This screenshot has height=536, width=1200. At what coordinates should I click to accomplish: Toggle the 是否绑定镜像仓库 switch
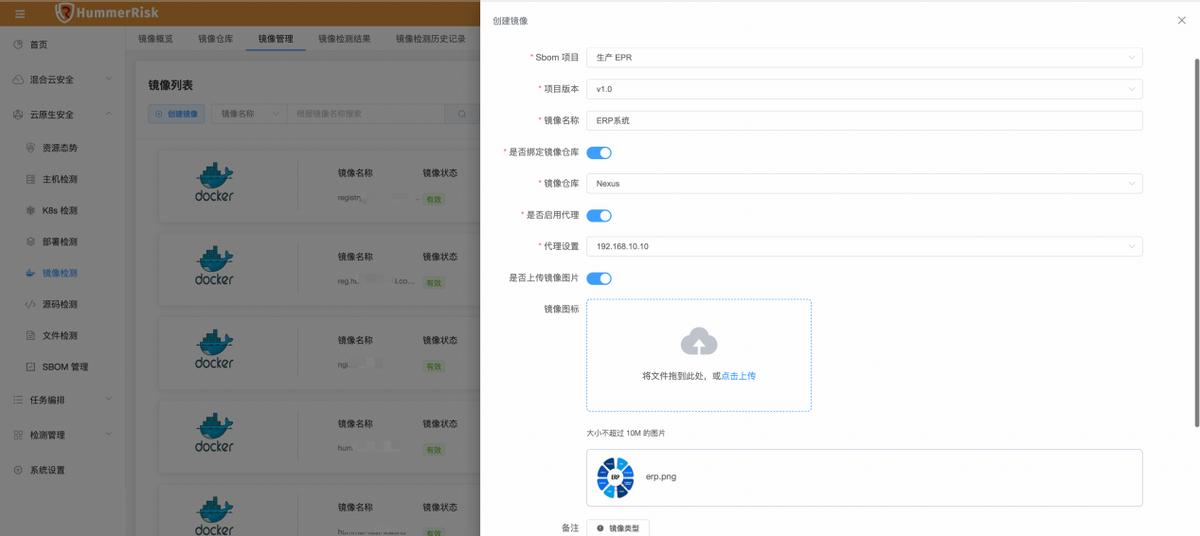[x=599, y=152]
